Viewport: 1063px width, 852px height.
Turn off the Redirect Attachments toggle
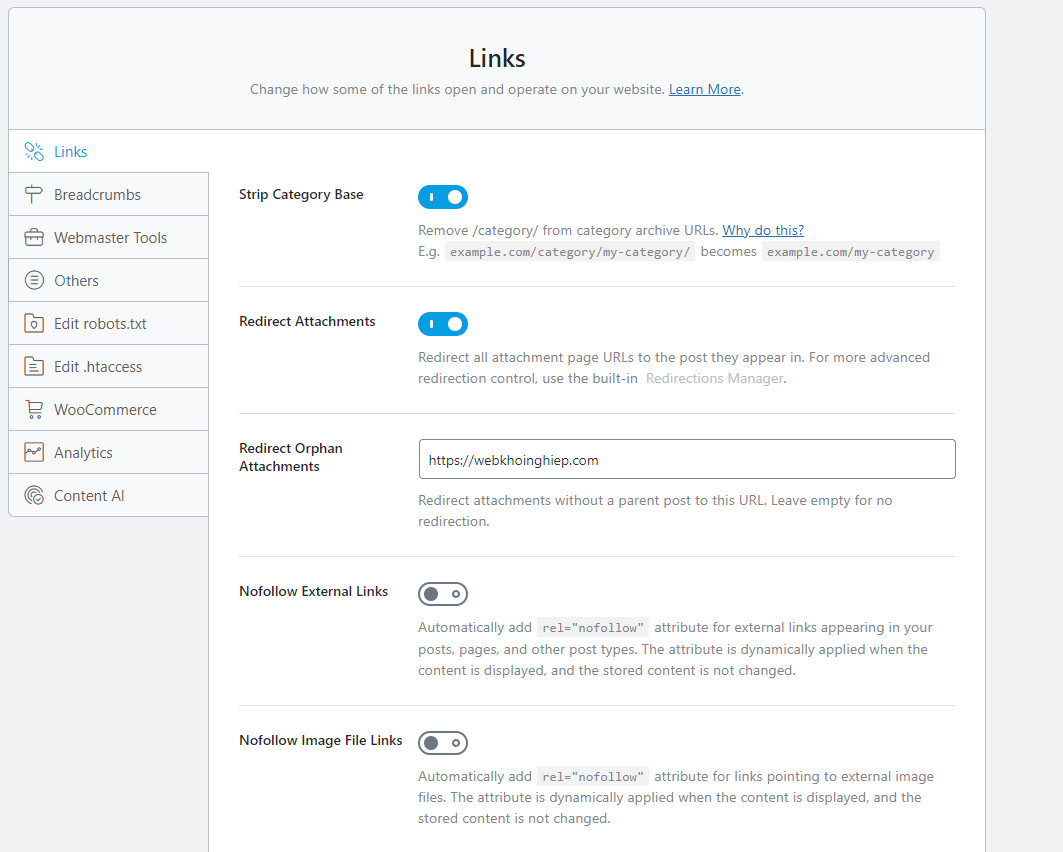coord(442,324)
